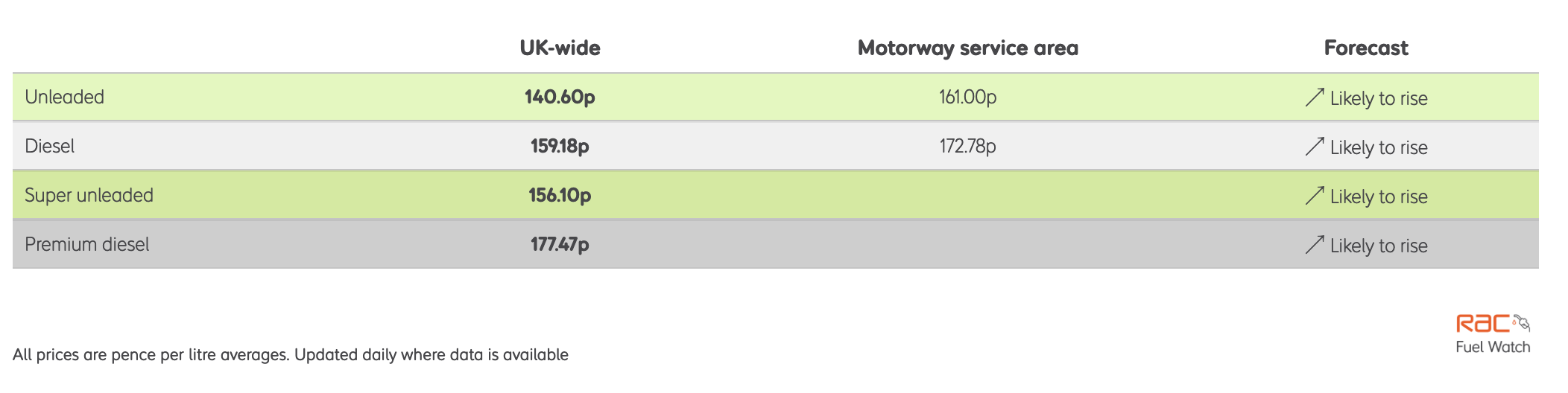Viewport: 1568px width, 393px height.
Task: Click the rise arrow for Premium diesel
Action: tap(1315, 245)
